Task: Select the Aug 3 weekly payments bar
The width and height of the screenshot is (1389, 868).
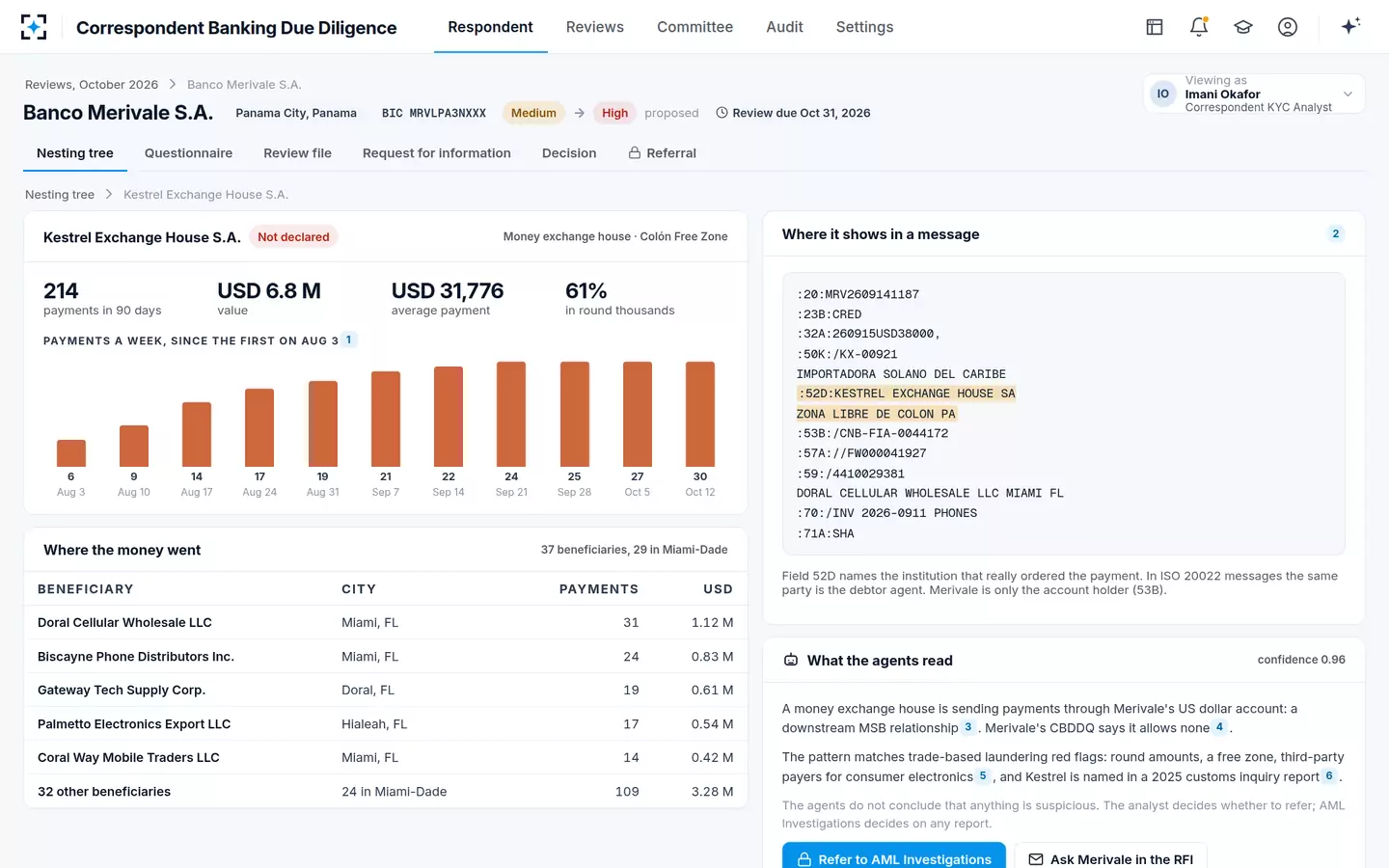Action: [71, 453]
